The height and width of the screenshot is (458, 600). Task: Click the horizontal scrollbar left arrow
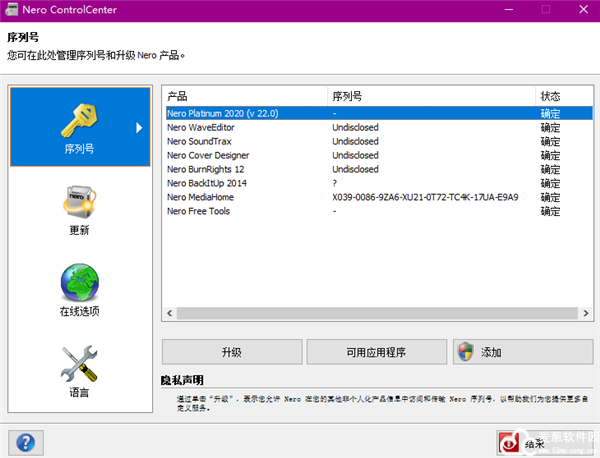(x=170, y=313)
